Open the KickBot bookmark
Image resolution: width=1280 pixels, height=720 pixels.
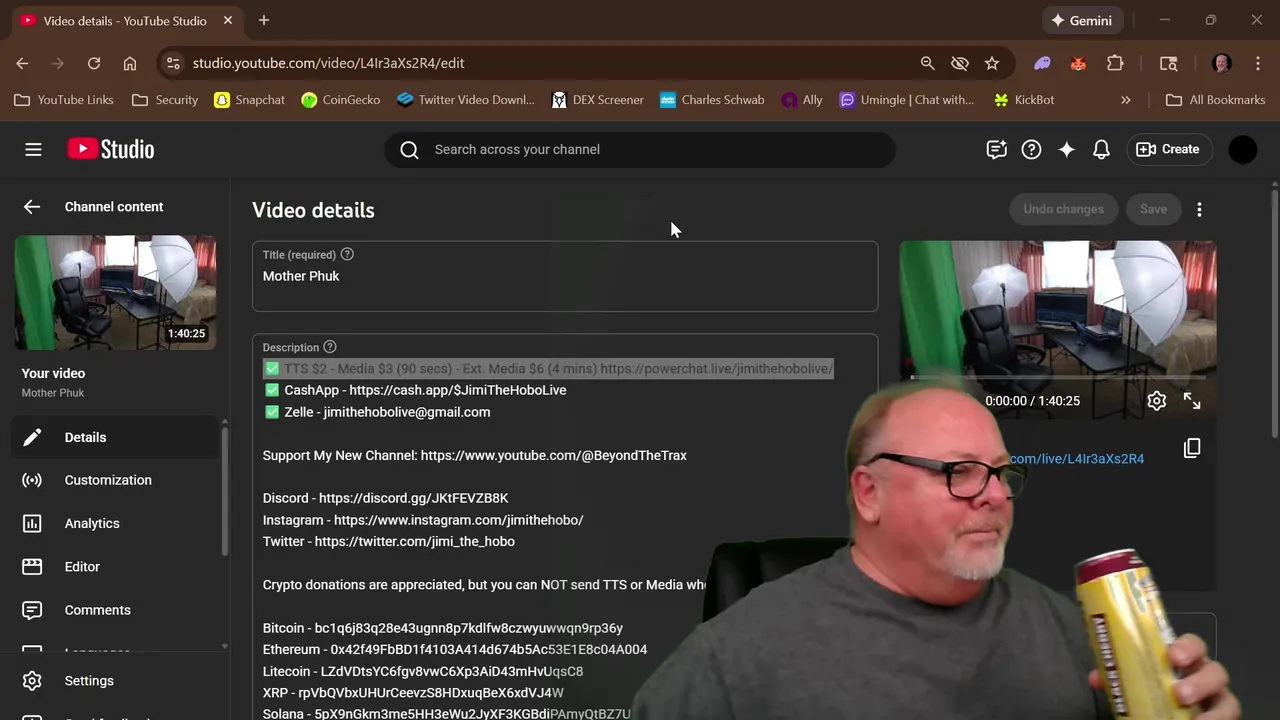click(1024, 100)
